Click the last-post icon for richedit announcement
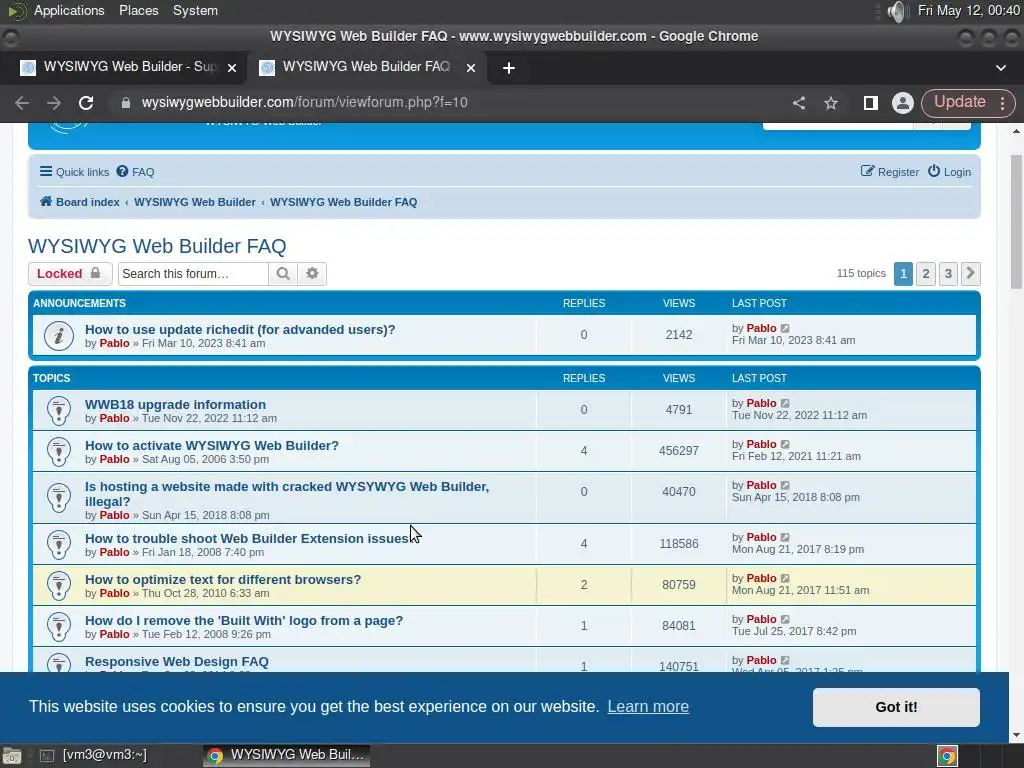 [x=785, y=328]
